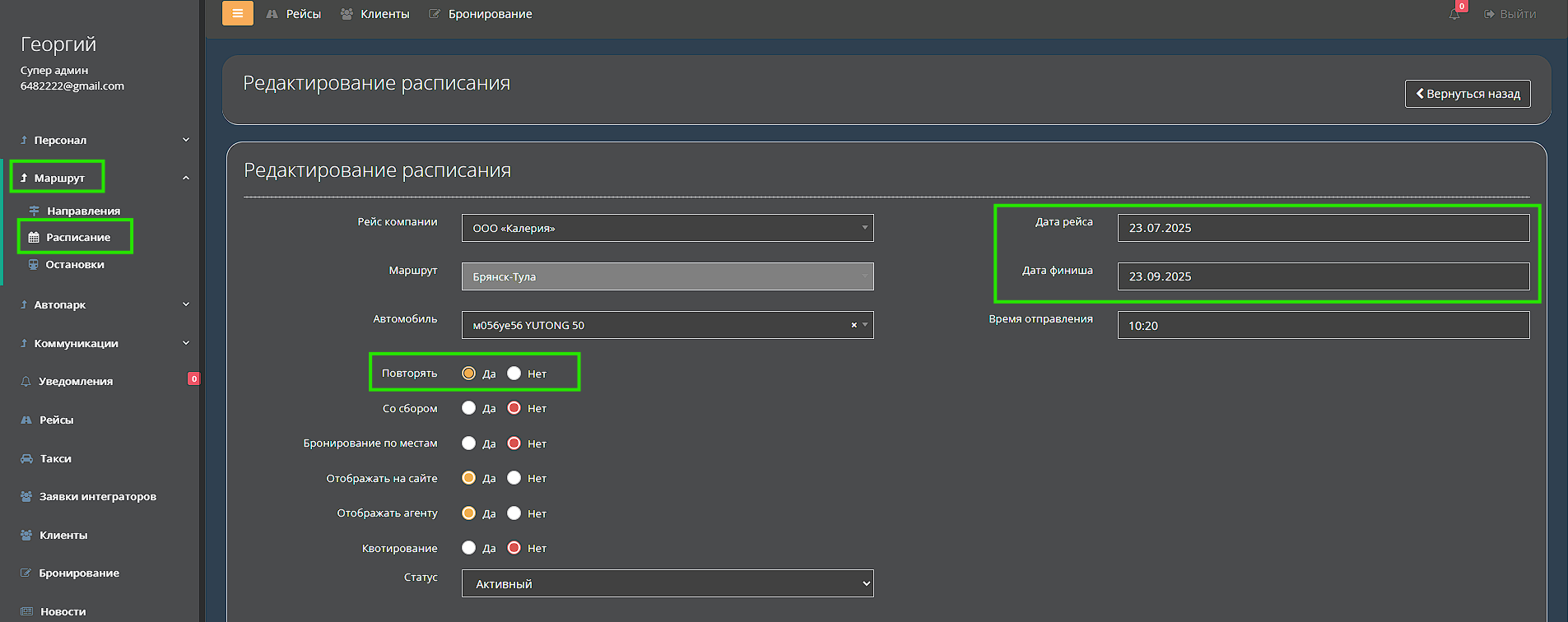Click the bus icon next to Остановки
Image resolution: width=1568 pixels, height=622 pixels.
[x=34, y=264]
